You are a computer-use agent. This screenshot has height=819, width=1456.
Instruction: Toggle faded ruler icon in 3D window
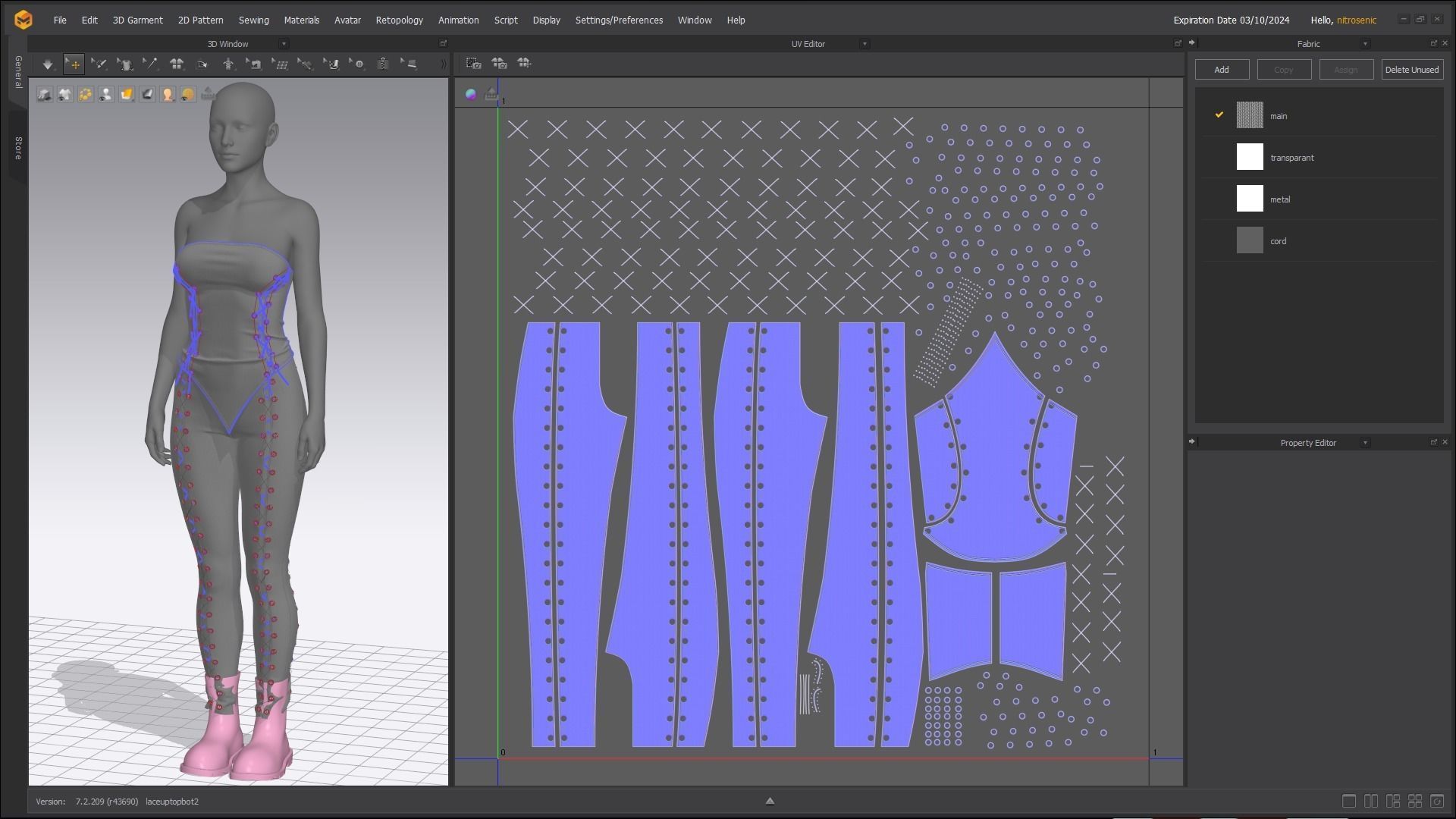(x=209, y=94)
